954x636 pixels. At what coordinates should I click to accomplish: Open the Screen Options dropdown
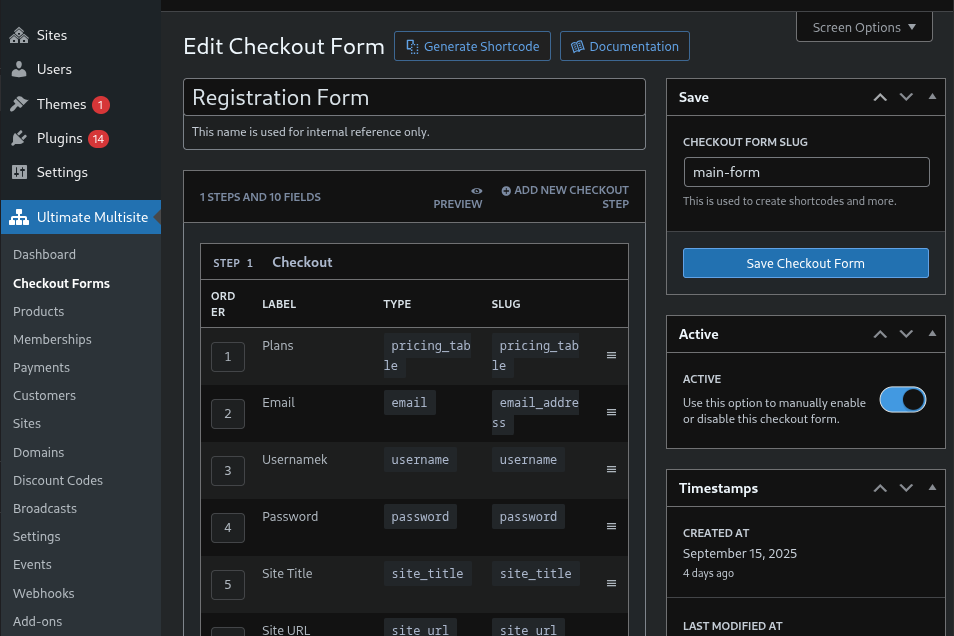click(863, 27)
